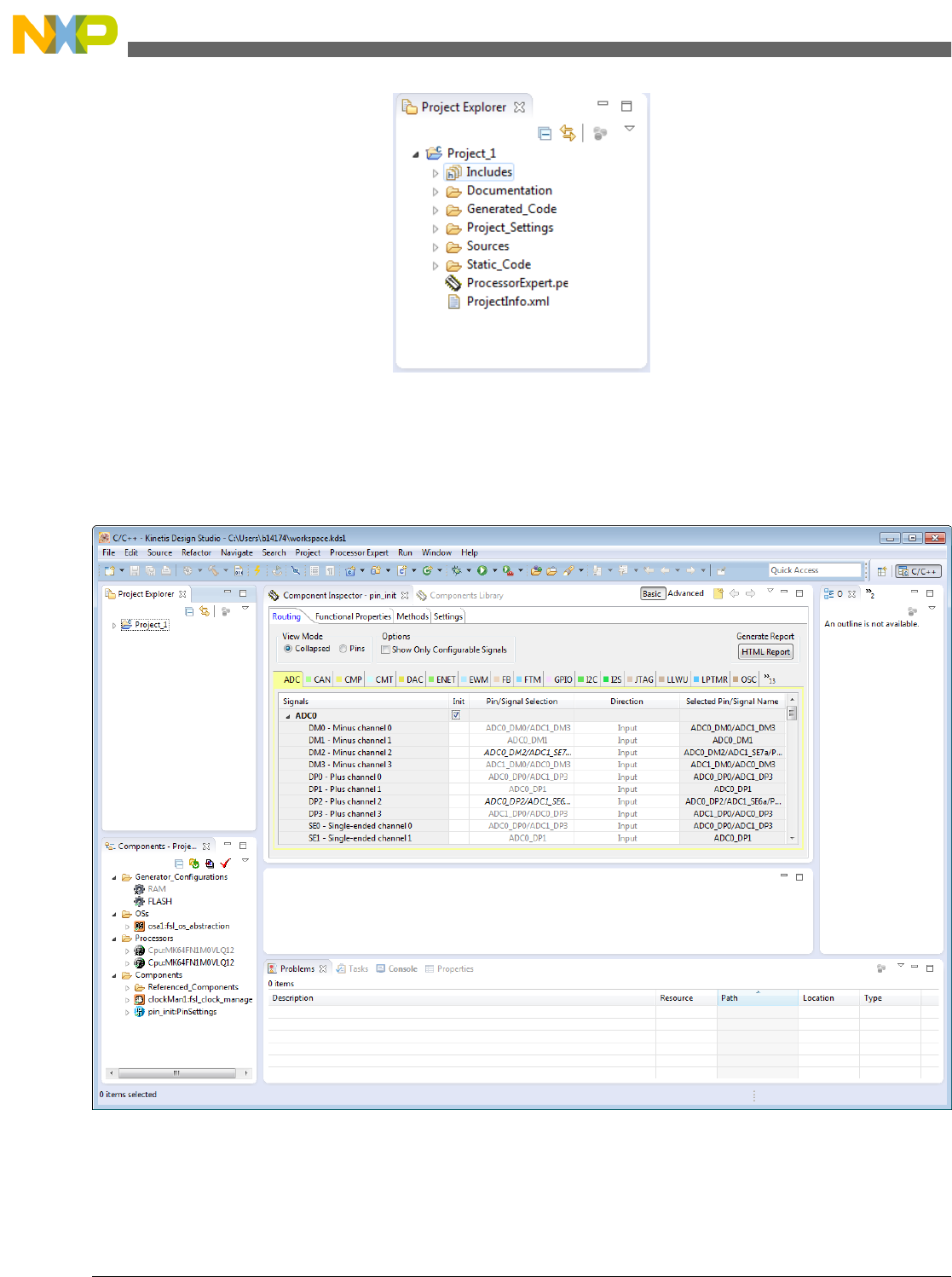Click the Quick Access input field
Viewport: 952px width, 1277px height.
(x=815, y=570)
